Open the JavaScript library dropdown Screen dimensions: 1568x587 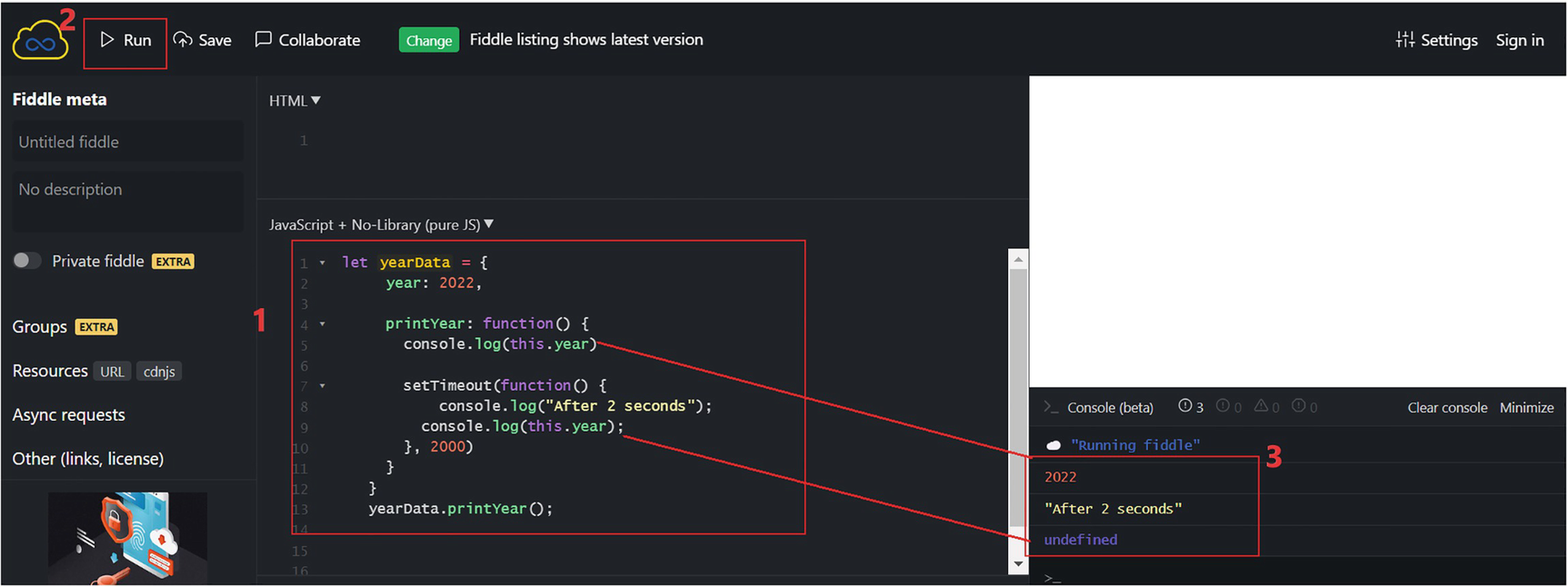(382, 224)
